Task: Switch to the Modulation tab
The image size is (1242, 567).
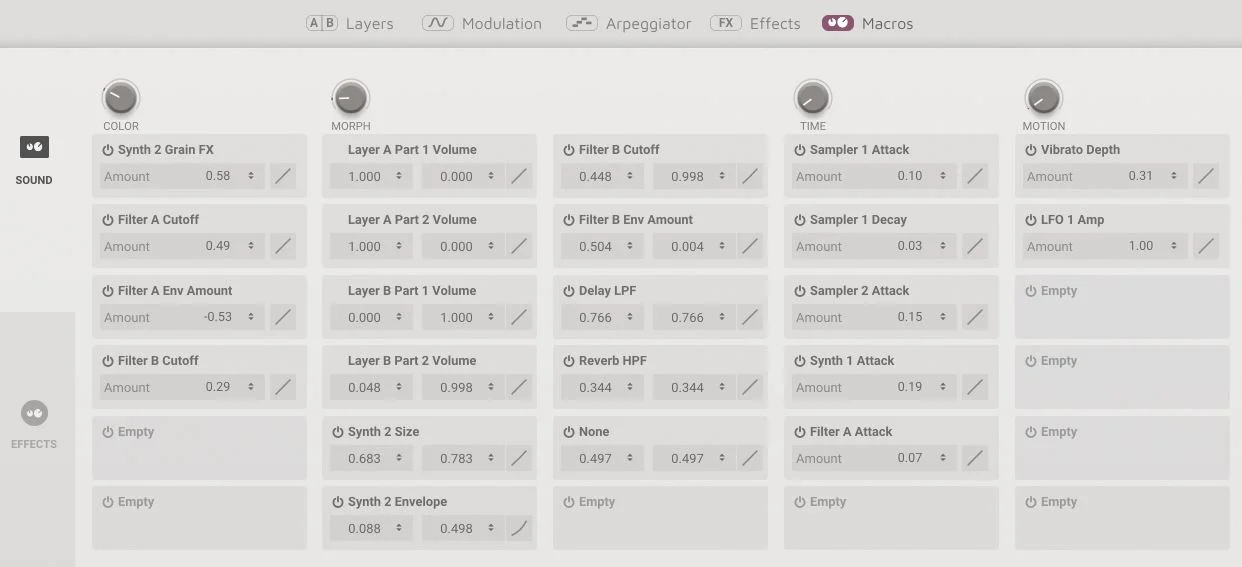Action: click(x=482, y=23)
